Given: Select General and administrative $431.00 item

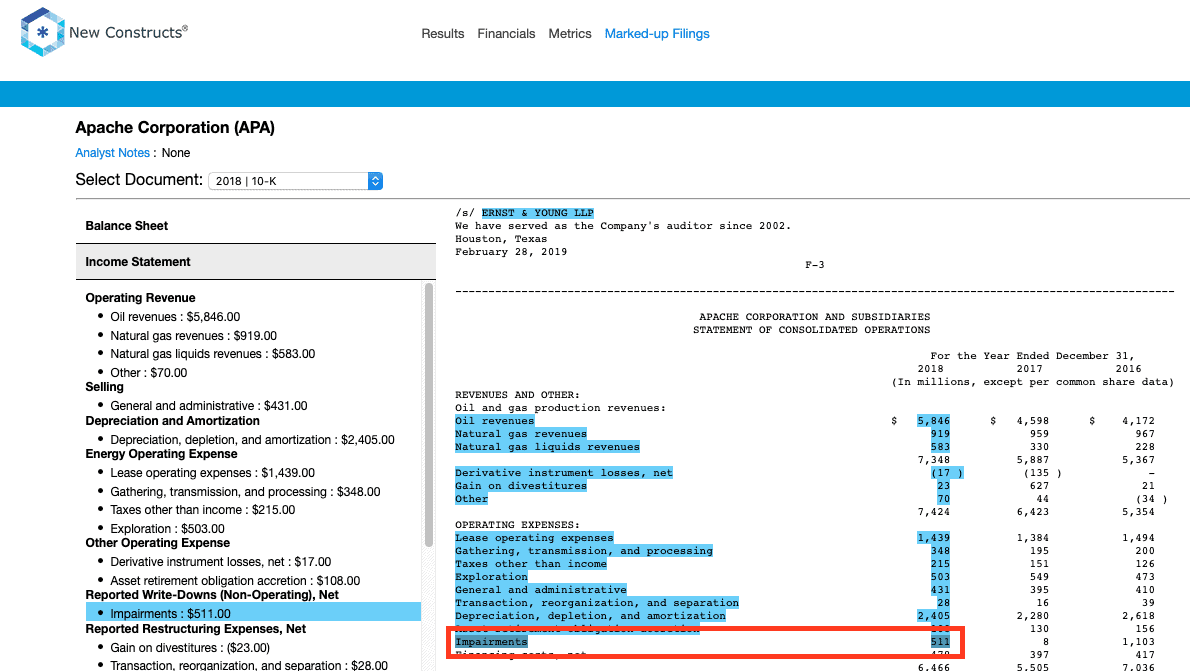Looking at the screenshot, I should (x=209, y=406).
